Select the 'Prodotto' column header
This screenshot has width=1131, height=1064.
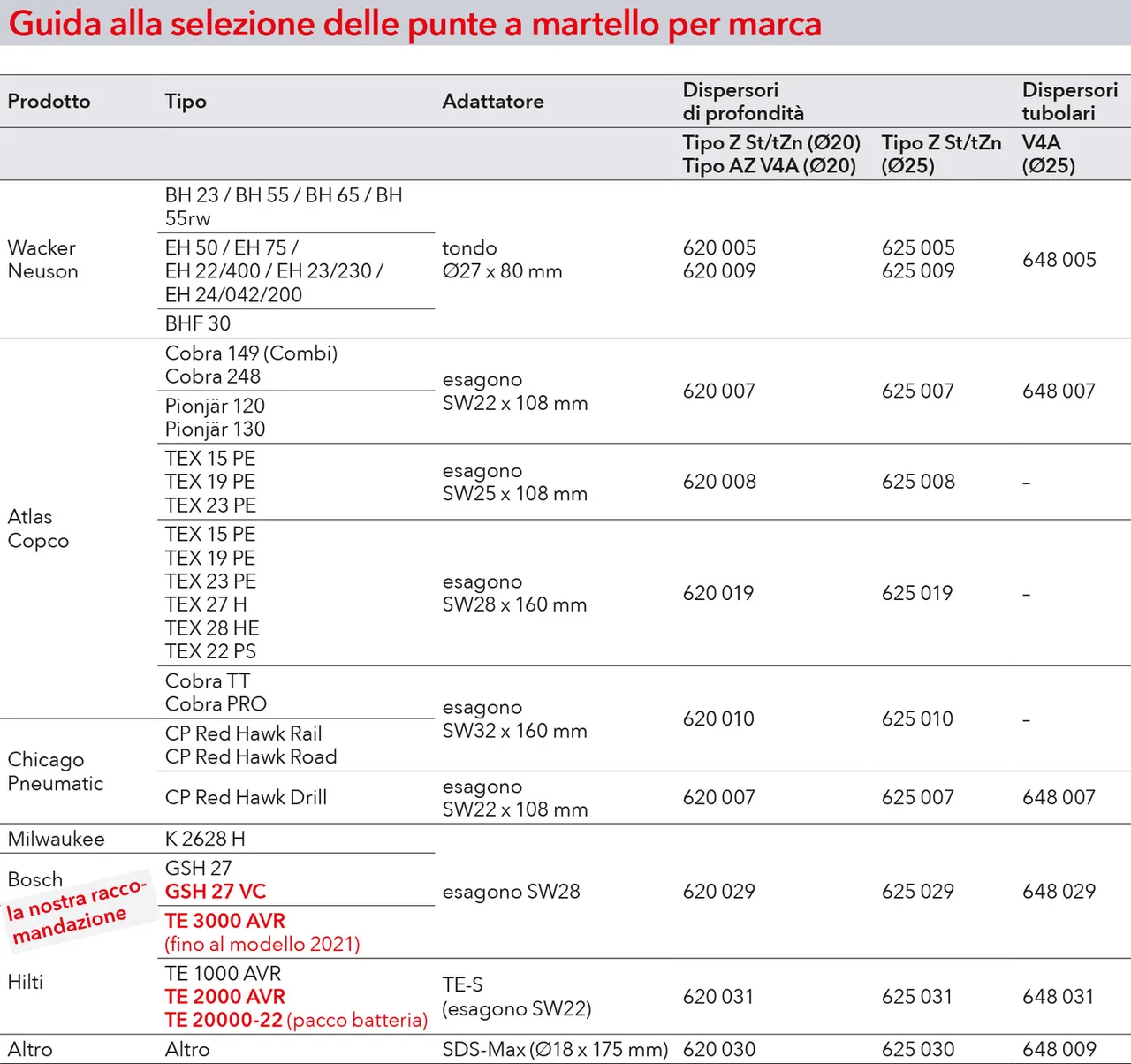point(49,102)
